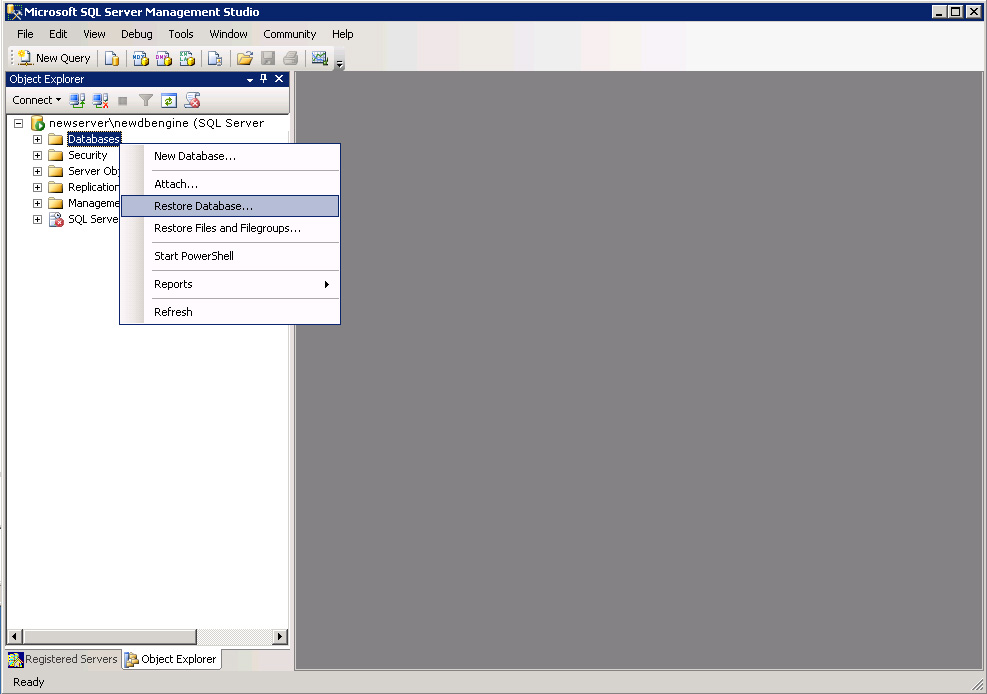Expand the Replication folder node

[x=38, y=187]
